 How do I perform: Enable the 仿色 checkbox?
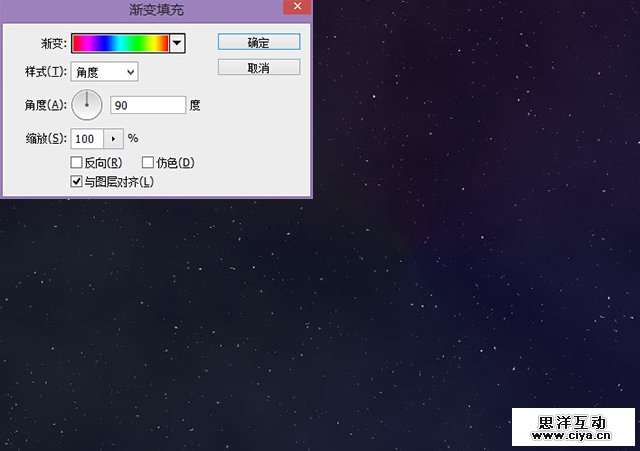[148, 162]
